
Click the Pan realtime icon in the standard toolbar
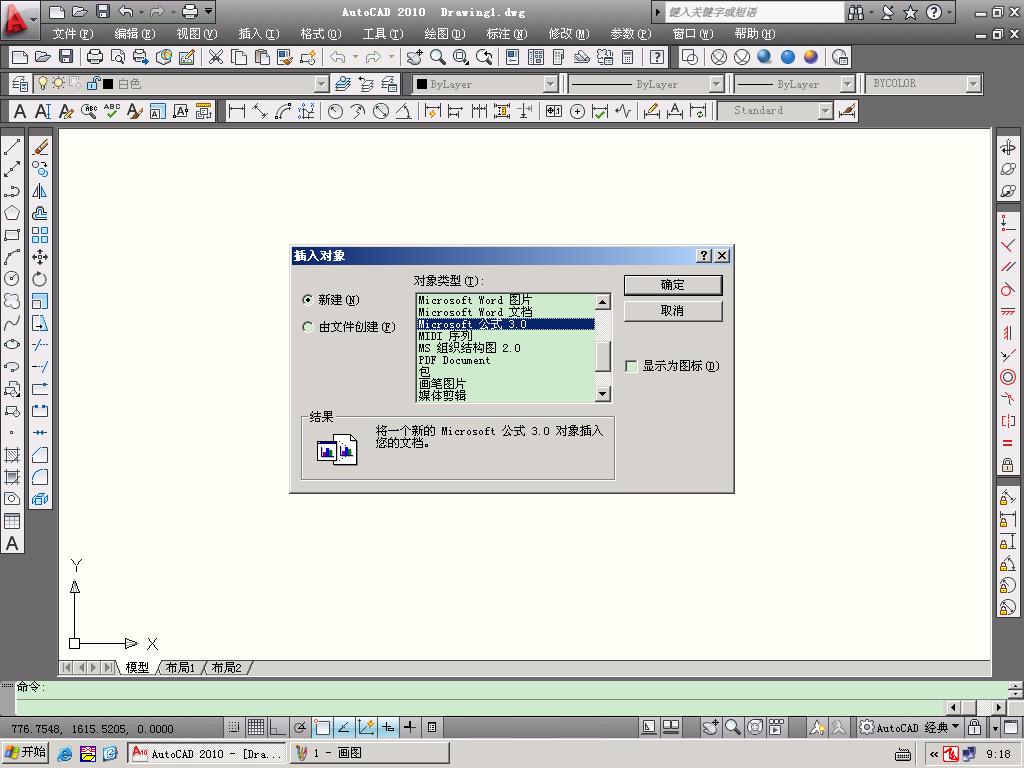tap(414, 57)
